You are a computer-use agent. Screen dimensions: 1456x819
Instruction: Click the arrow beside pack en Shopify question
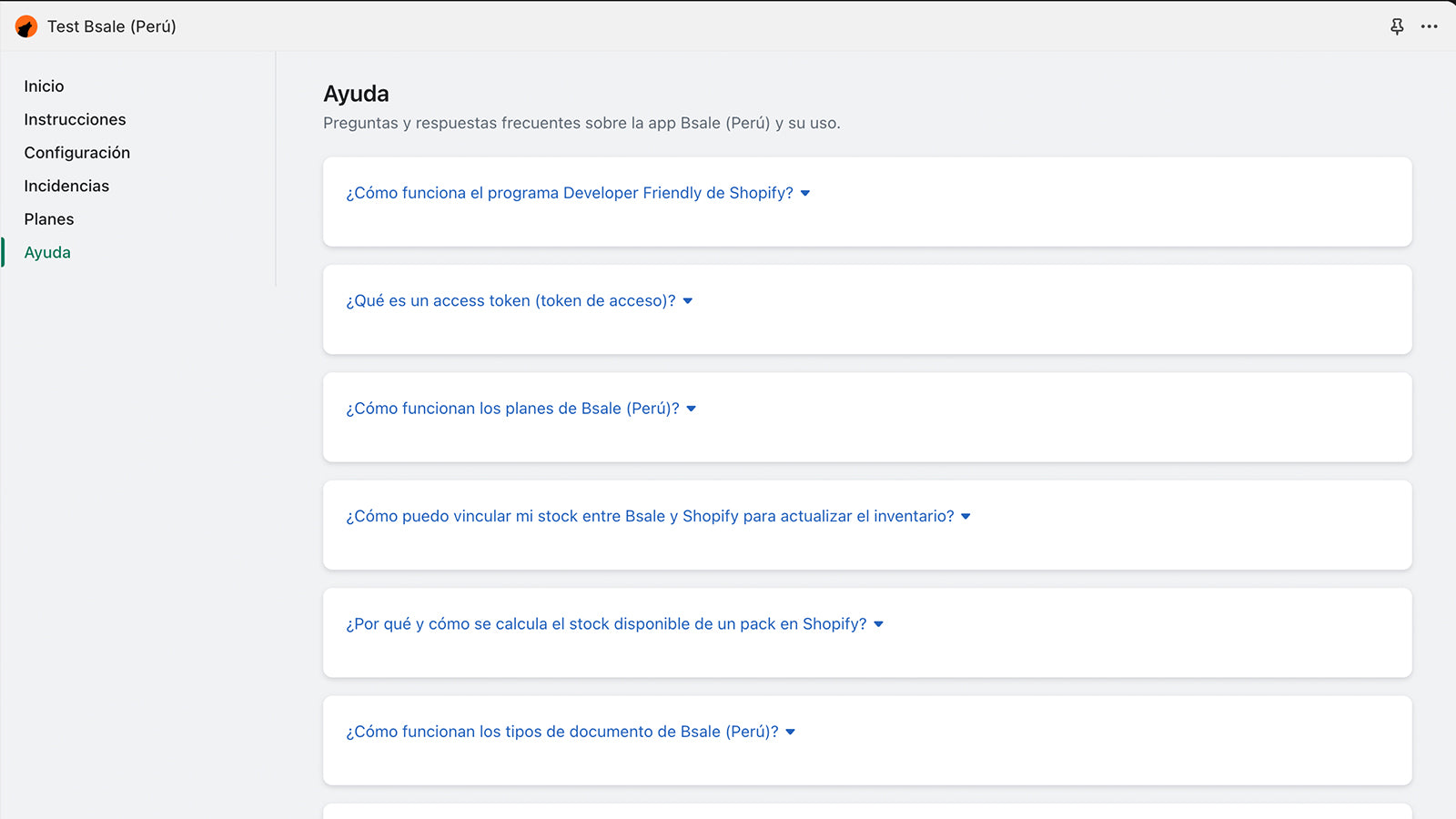pyautogui.click(x=879, y=624)
